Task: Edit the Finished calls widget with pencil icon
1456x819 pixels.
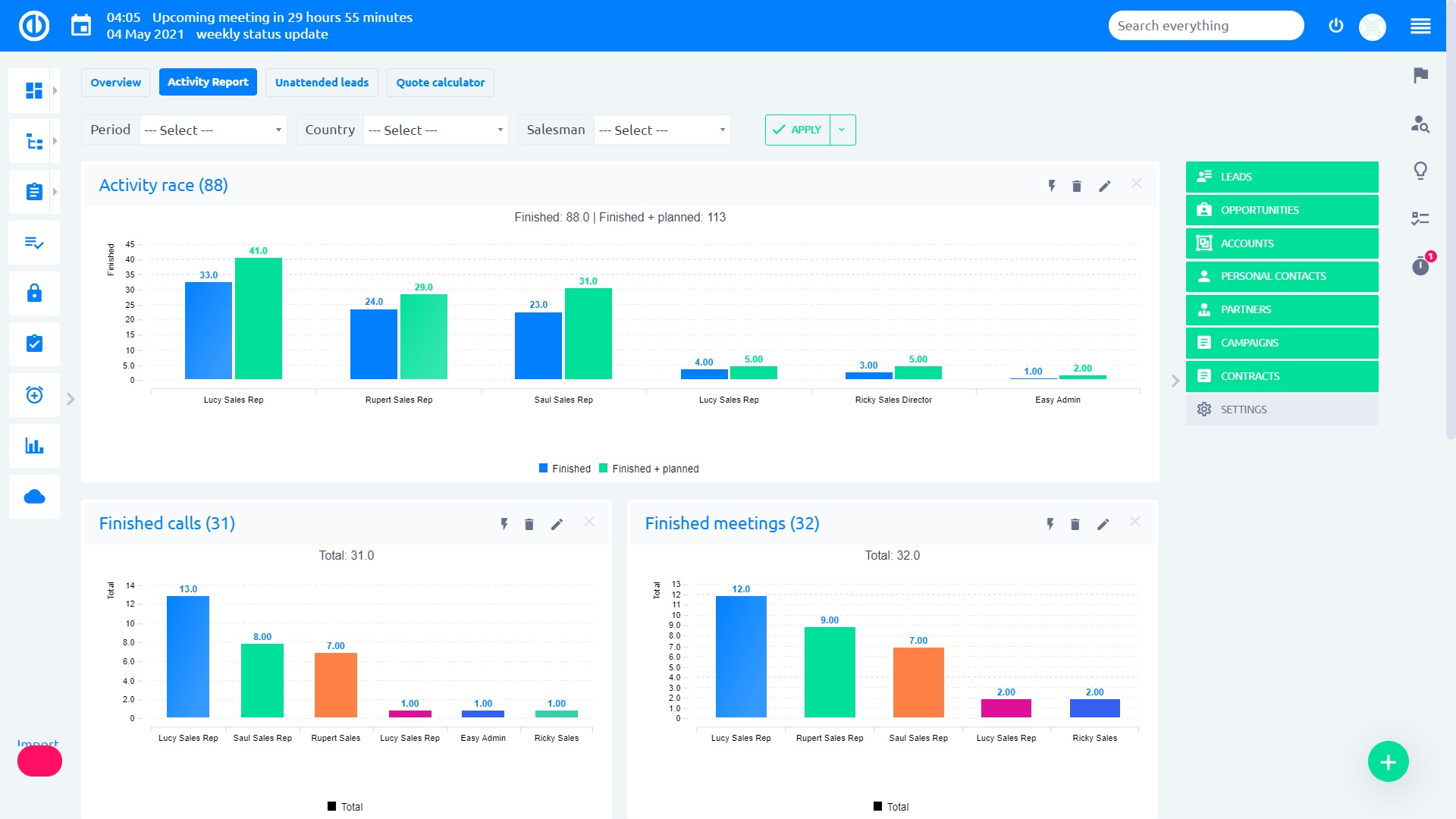Action: point(557,525)
